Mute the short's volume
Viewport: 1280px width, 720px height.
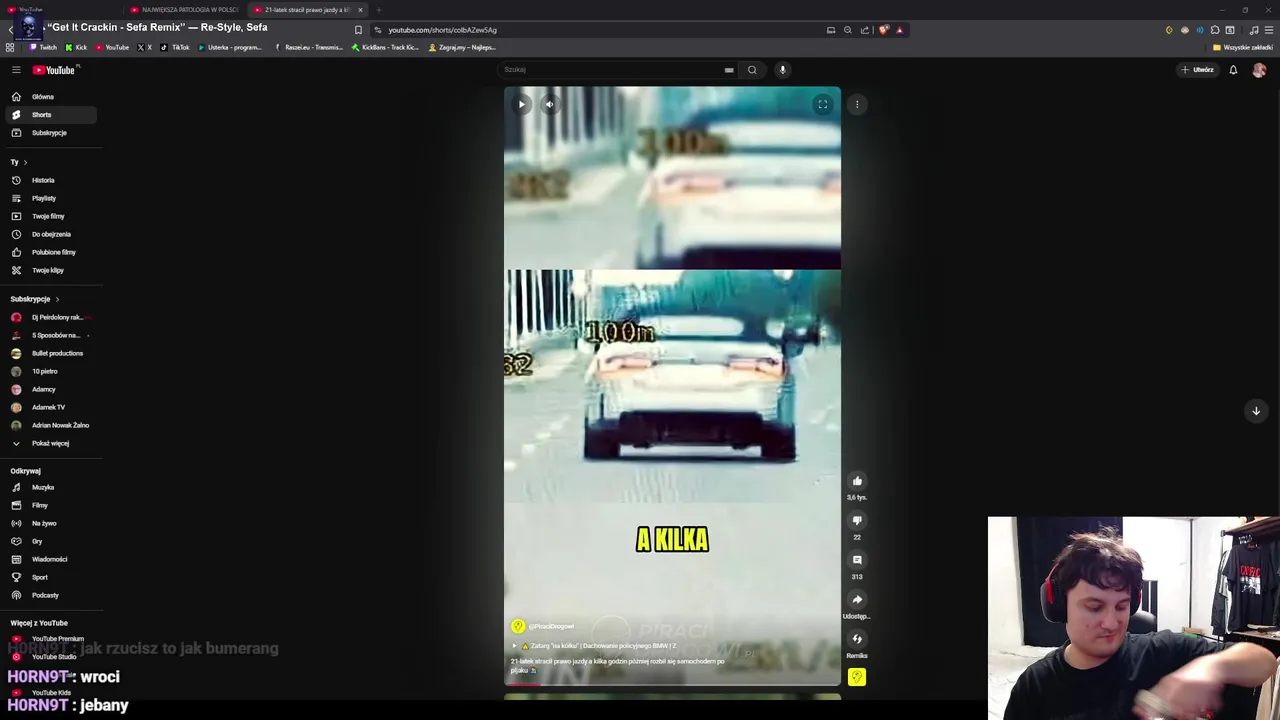click(x=549, y=104)
